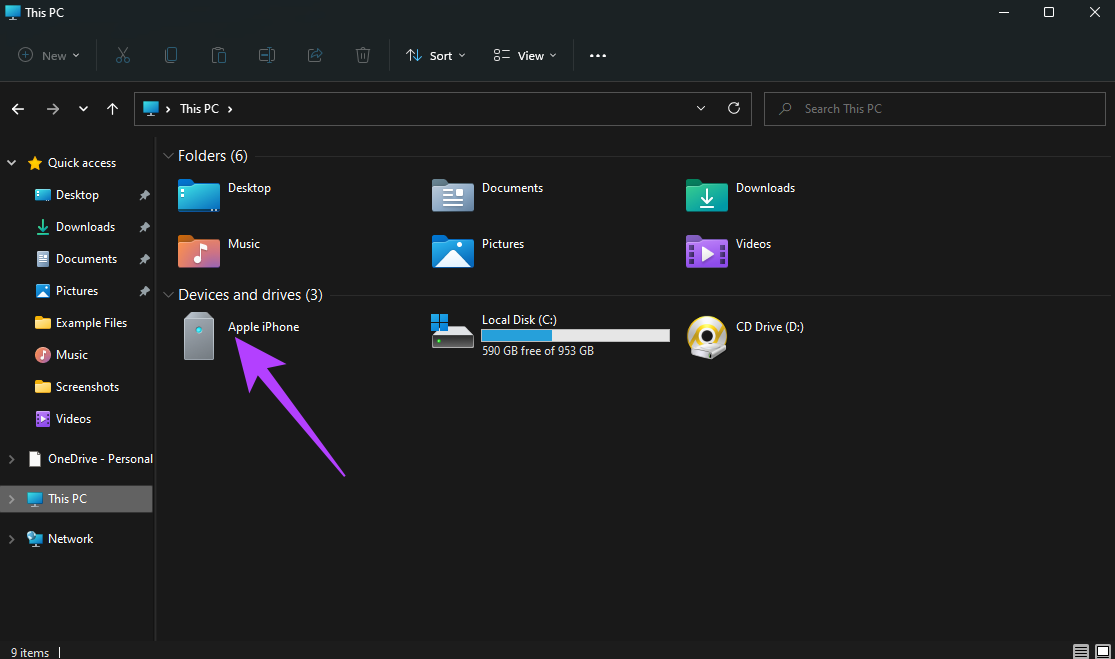The image size is (1115, 659).
Task: Open the View dropdown menu
Action: (525, 55)
